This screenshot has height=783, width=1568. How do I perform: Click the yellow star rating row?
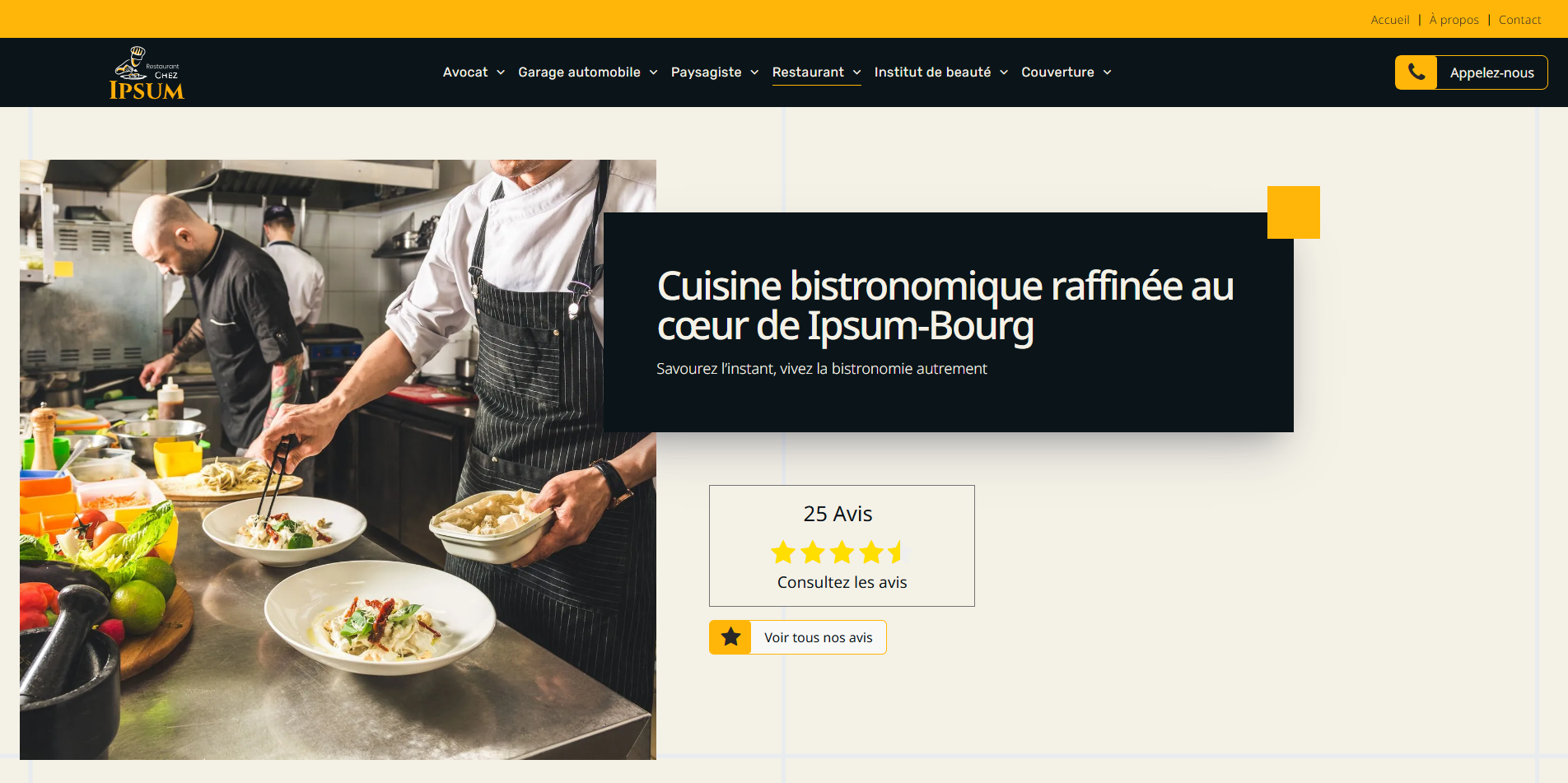point(838,552)
